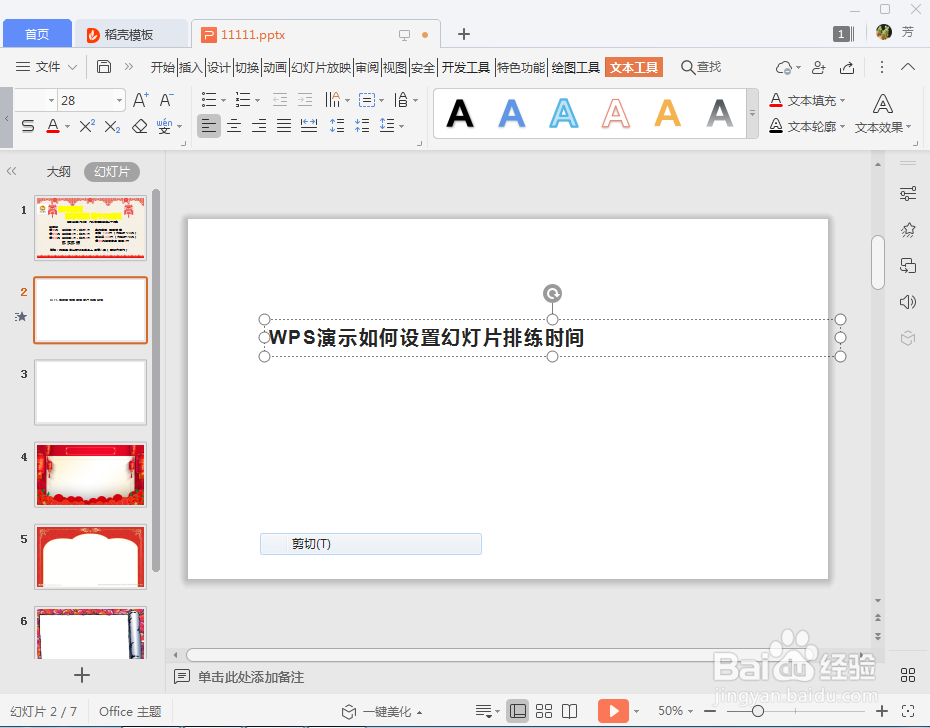Expand the 文本填充 text fill dropdown
Screen dimensions: 930x728
tap(843, 100)
